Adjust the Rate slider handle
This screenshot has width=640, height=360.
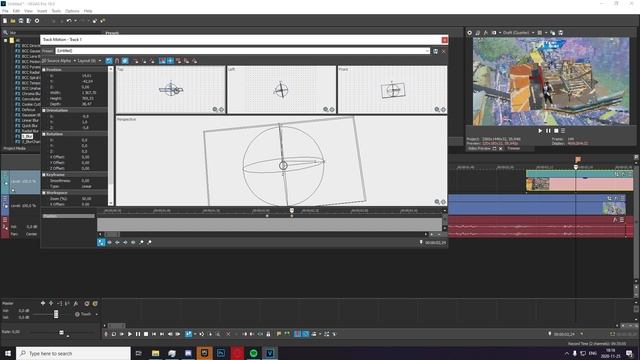point(62,333)
